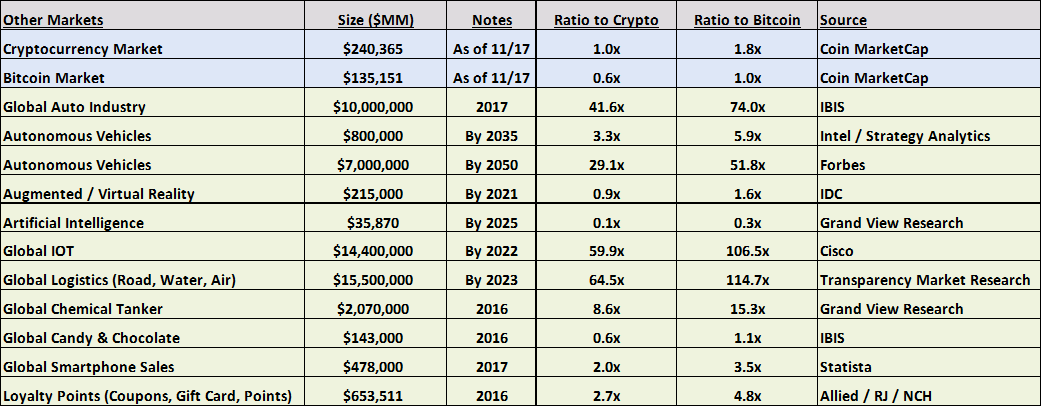Select the "Transparency Market Research" source cell

click(924, 280)
